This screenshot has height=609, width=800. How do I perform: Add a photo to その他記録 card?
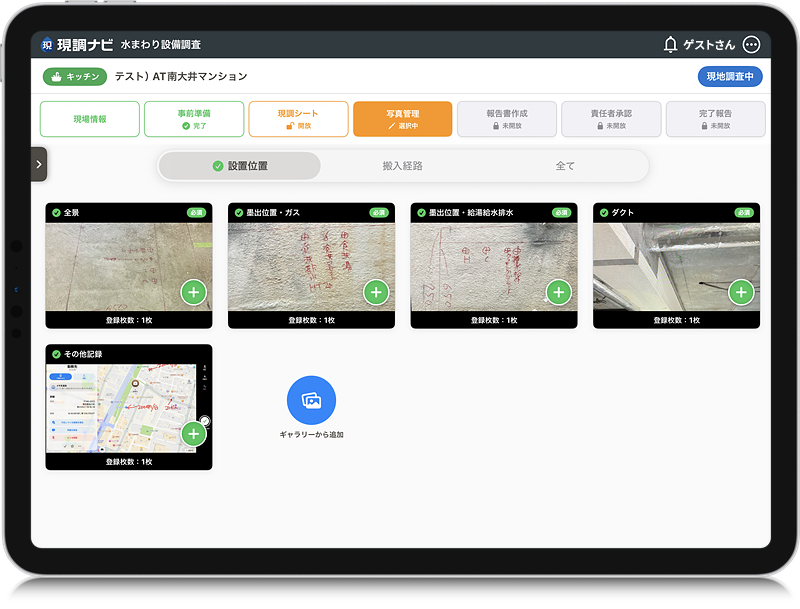(x=193, y=434)
